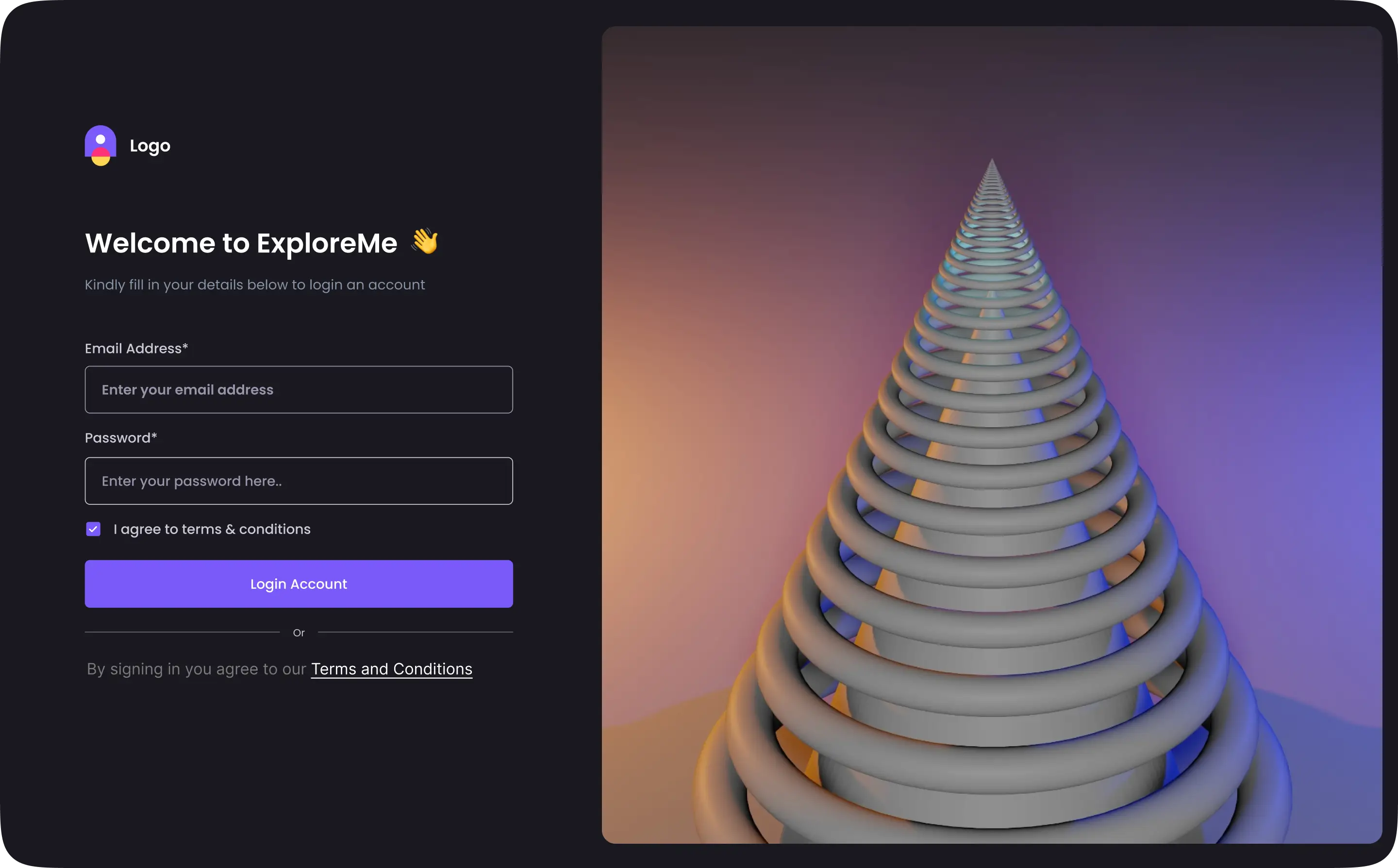Click the "I agree to terms & conditions" label
Viewport: 1398px width, 868px height.
pos(212,529)
